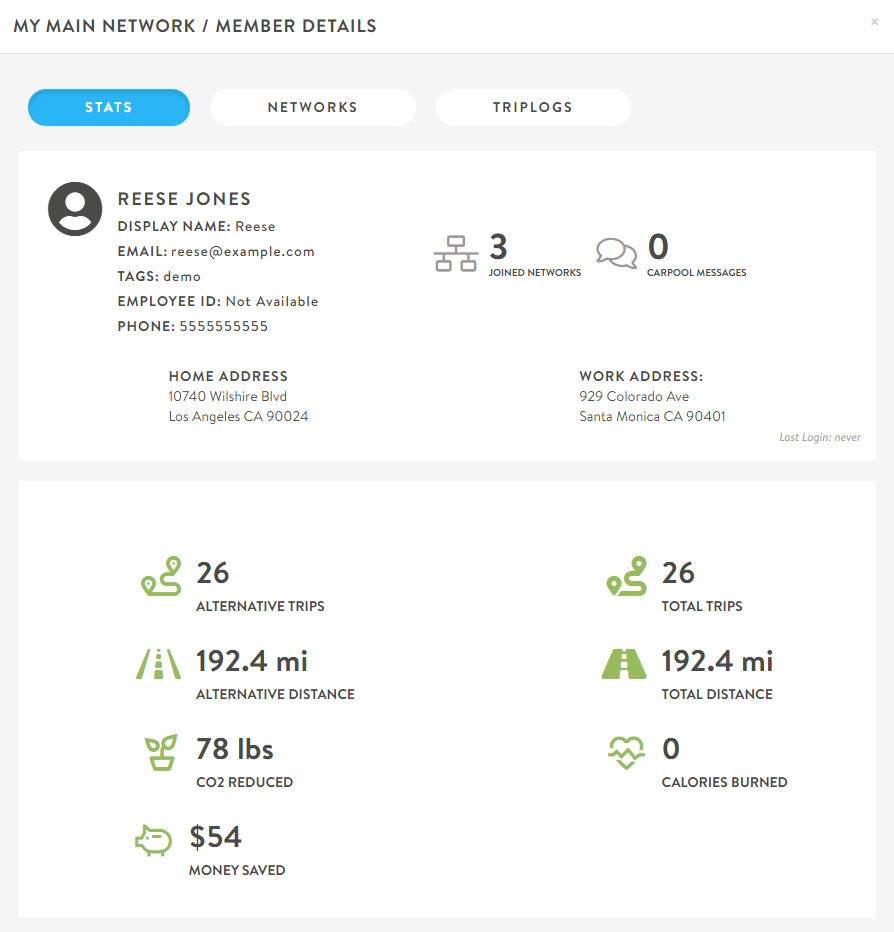Click the 3 joined networks count
This screenshot has width=894, height=932.
tap(498, 247)
